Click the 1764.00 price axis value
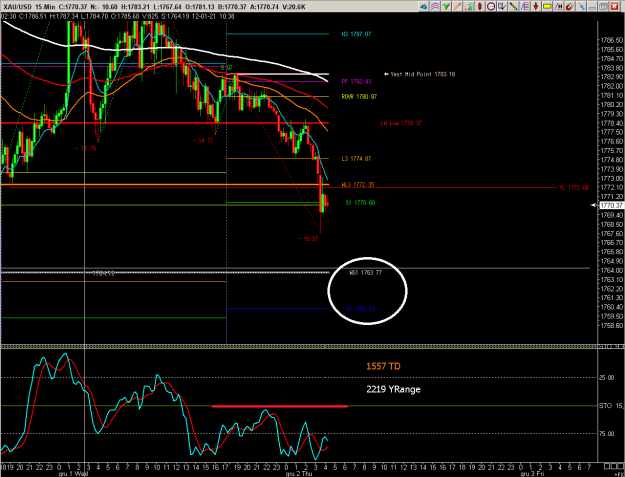This screenshot has width=625, height=477. (x=611, y=270)
